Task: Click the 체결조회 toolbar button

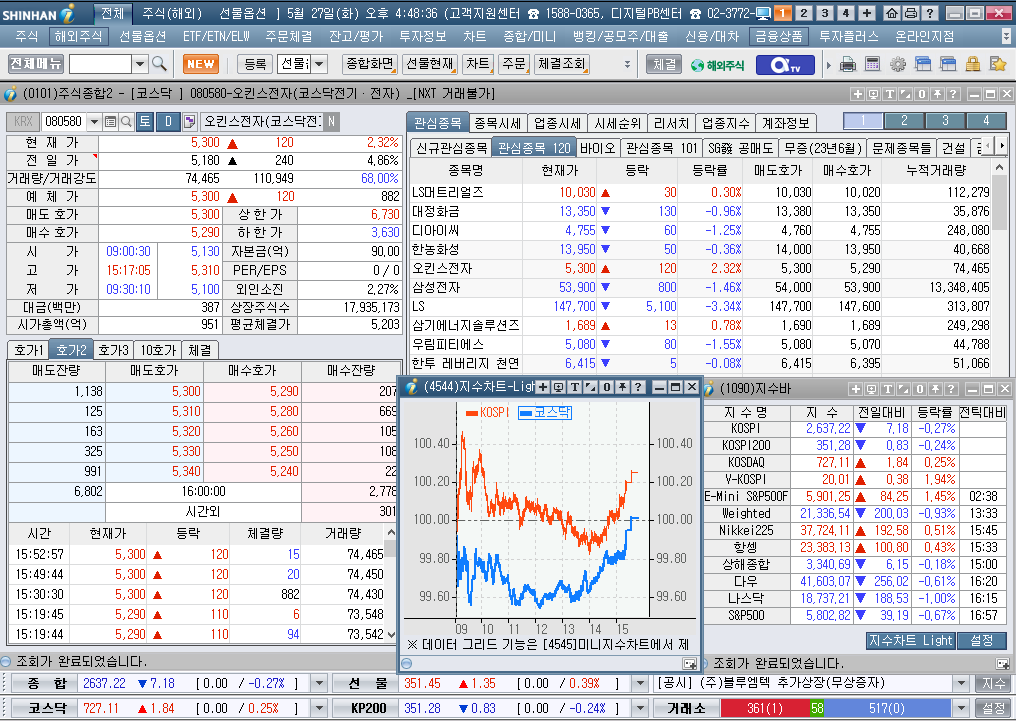Action: click(x=561, y=64)
